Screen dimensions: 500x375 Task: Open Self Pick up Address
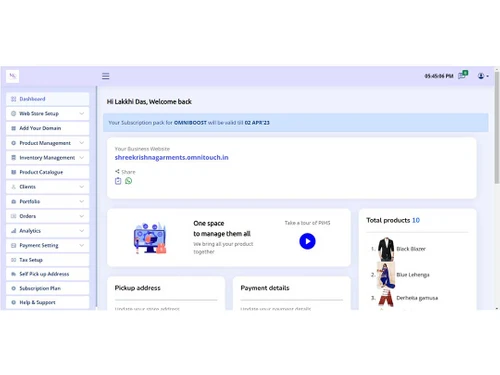(x=48, y=274)
